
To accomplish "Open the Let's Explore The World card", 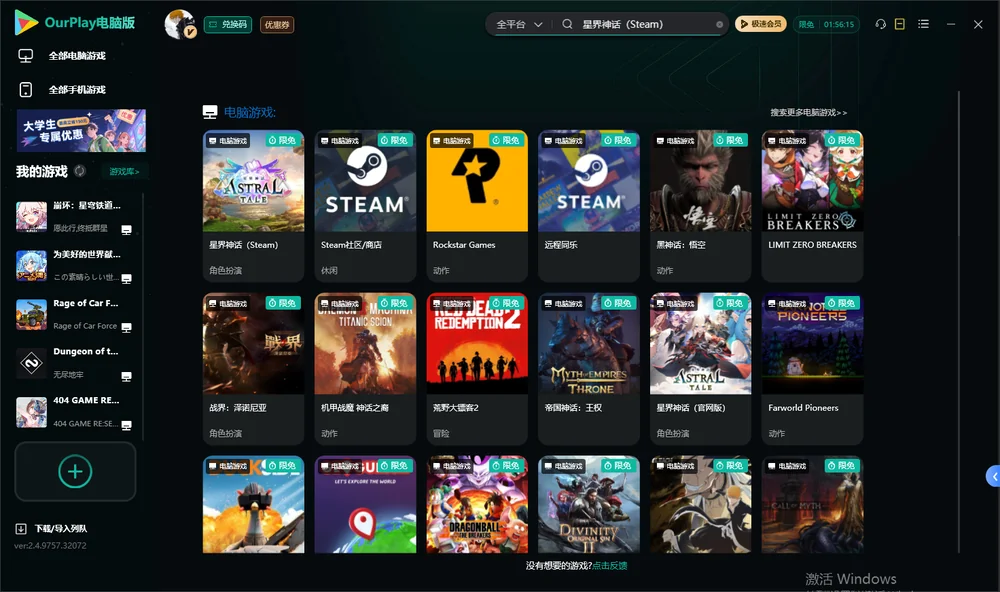I will tap(365, 504).
